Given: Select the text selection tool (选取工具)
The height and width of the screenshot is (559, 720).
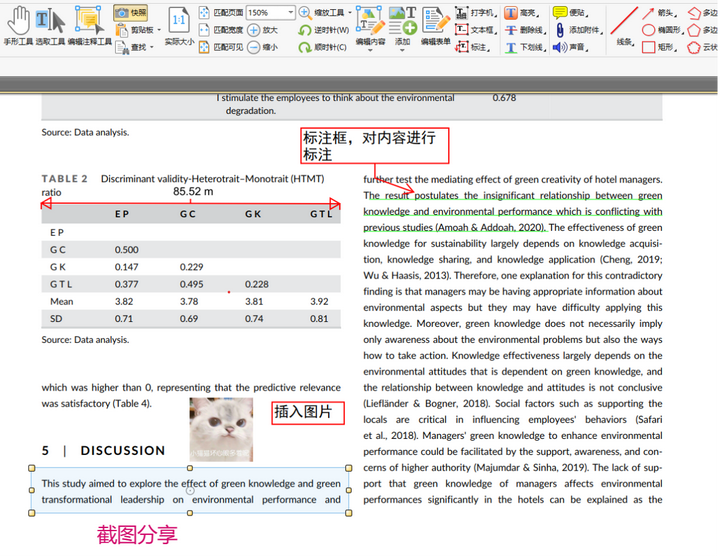Looking at the screenshot, I should tap(51, 26).
